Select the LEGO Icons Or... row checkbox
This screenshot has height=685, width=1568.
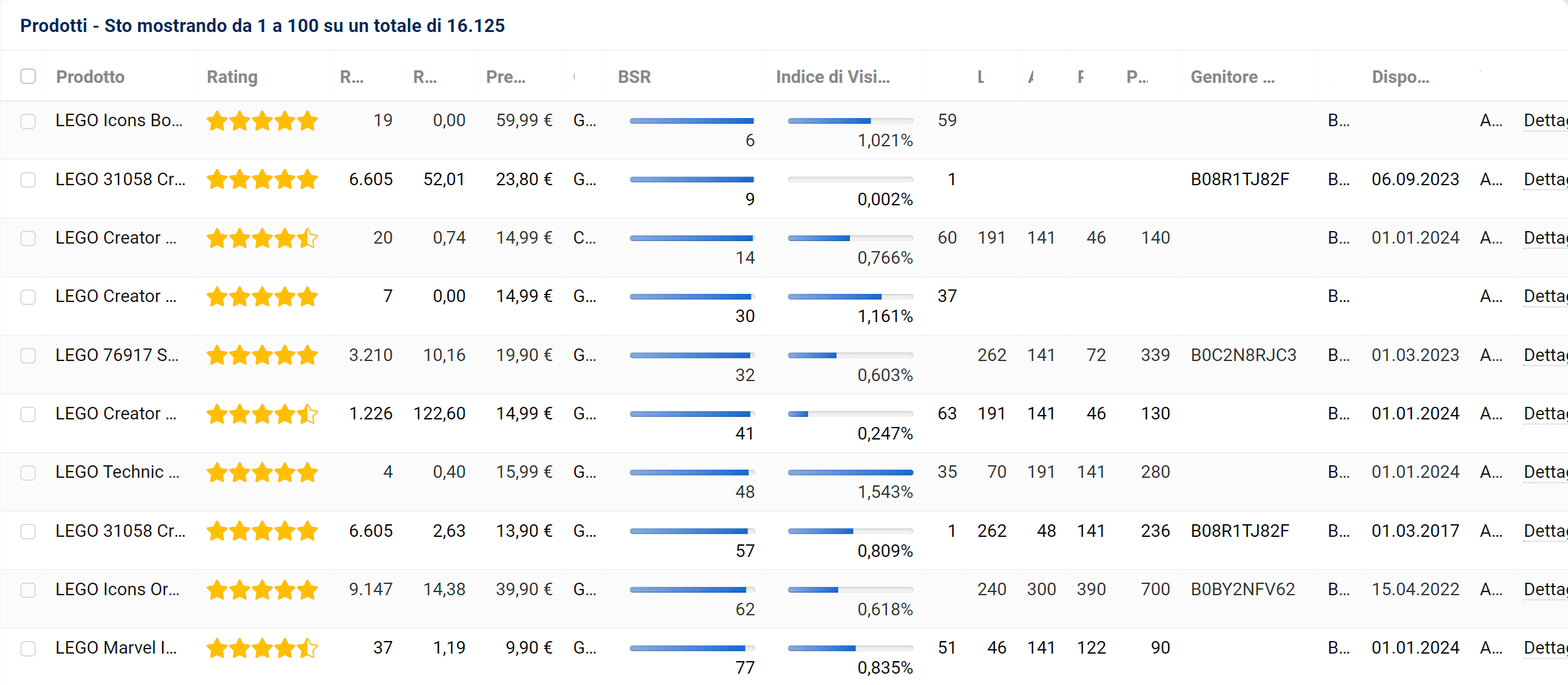tap(28, 590)
